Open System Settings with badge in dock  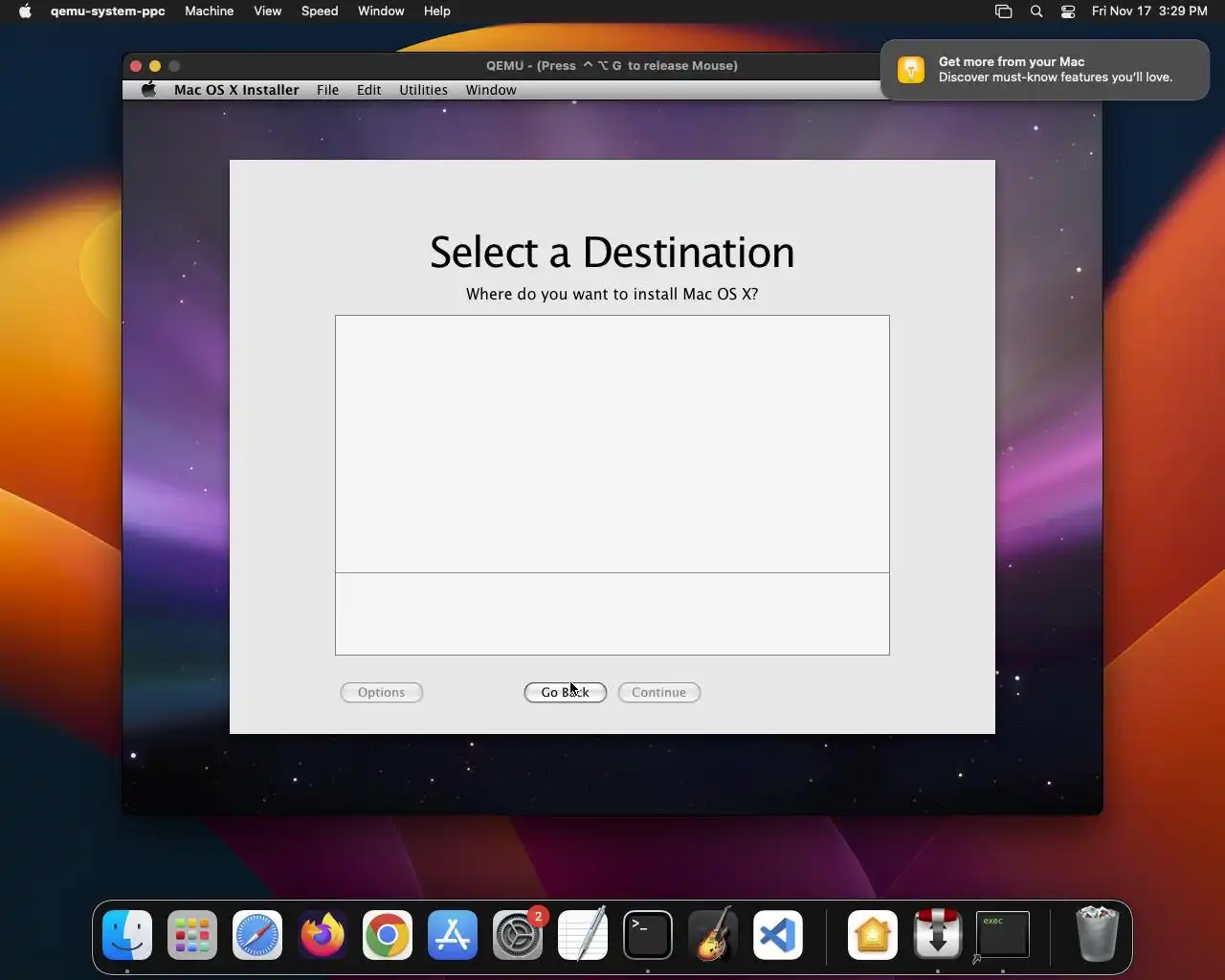(518, 935)
